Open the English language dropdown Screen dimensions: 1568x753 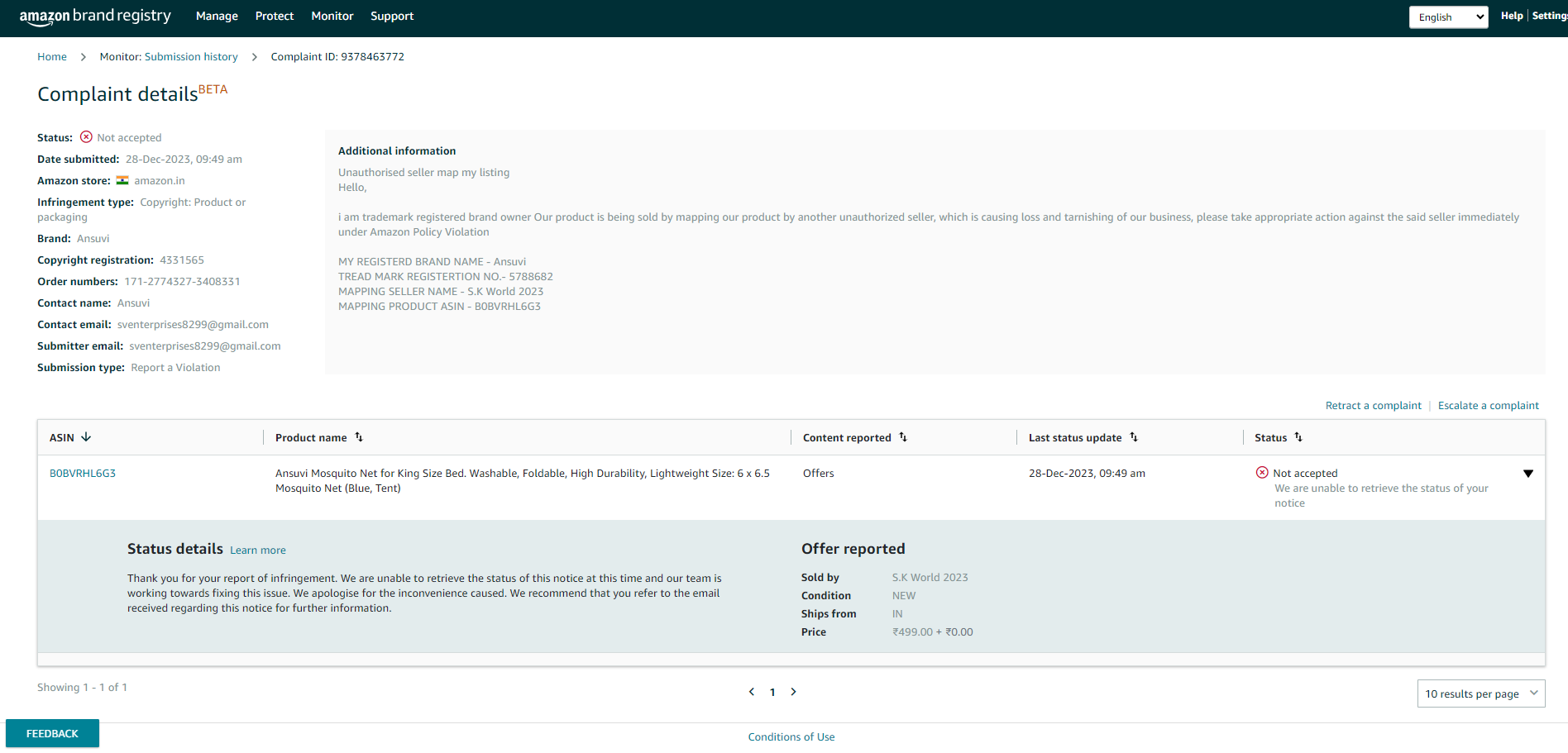point(1449,17)
